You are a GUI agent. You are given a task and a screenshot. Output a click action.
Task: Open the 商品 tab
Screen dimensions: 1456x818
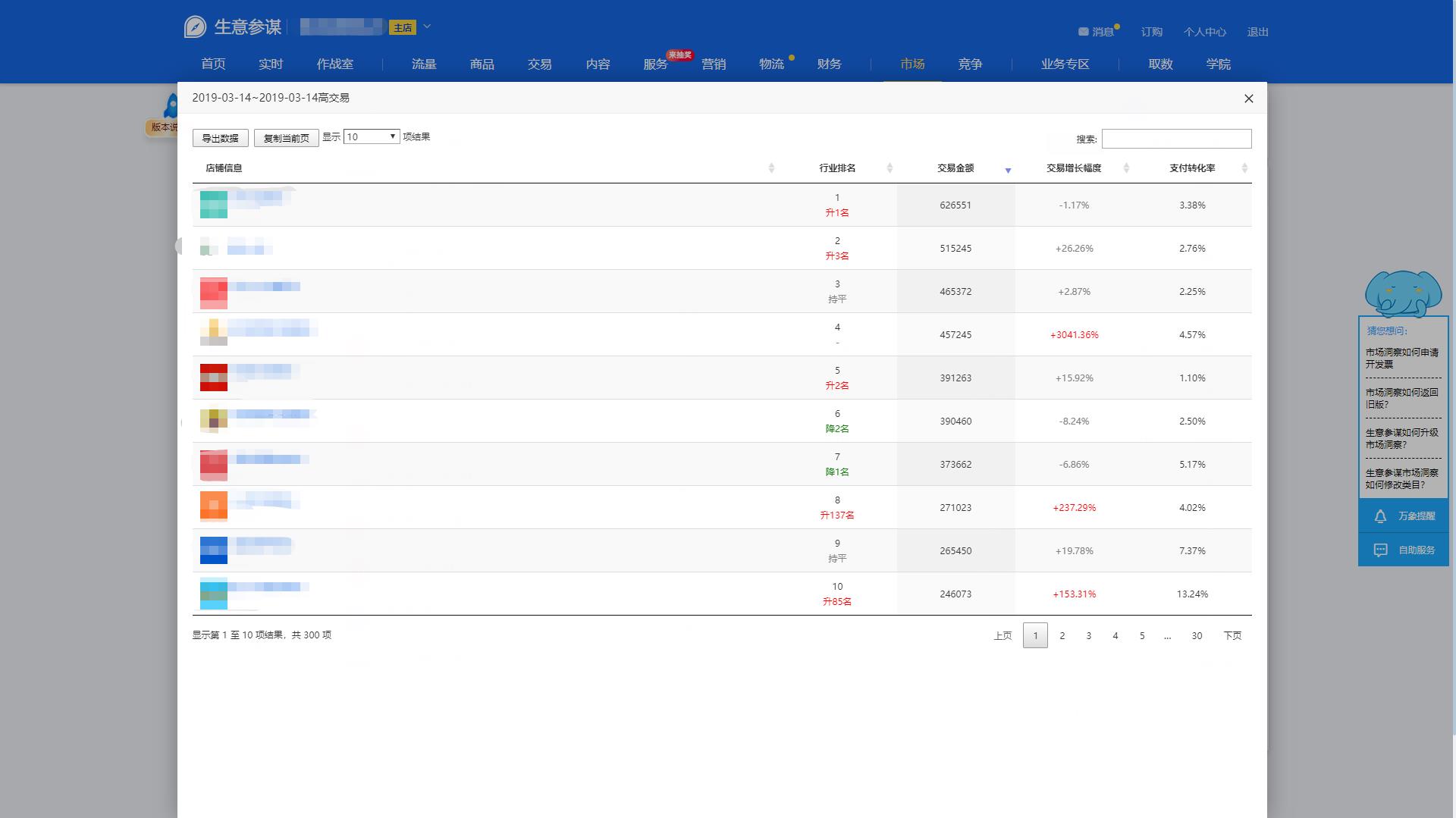(x=482, y=64)
